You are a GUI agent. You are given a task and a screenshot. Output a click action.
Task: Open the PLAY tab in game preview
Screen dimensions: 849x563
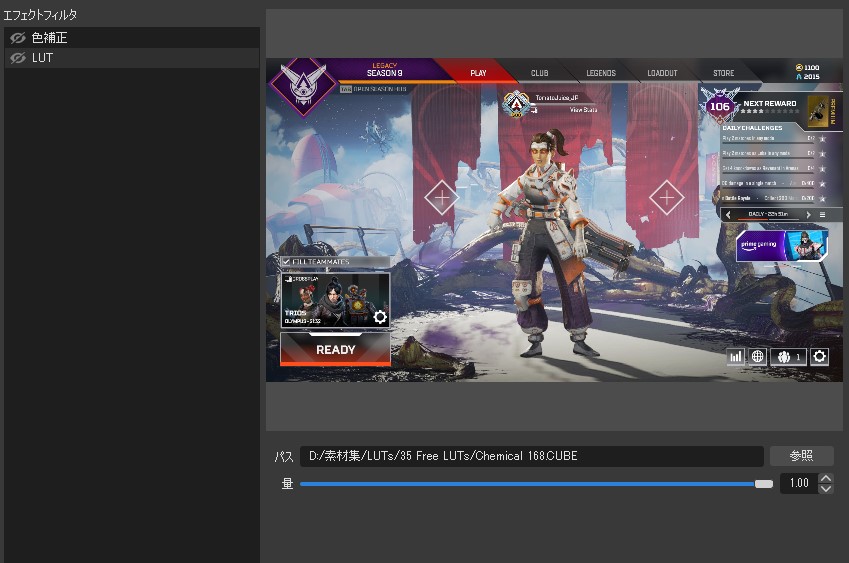[478, 73]
